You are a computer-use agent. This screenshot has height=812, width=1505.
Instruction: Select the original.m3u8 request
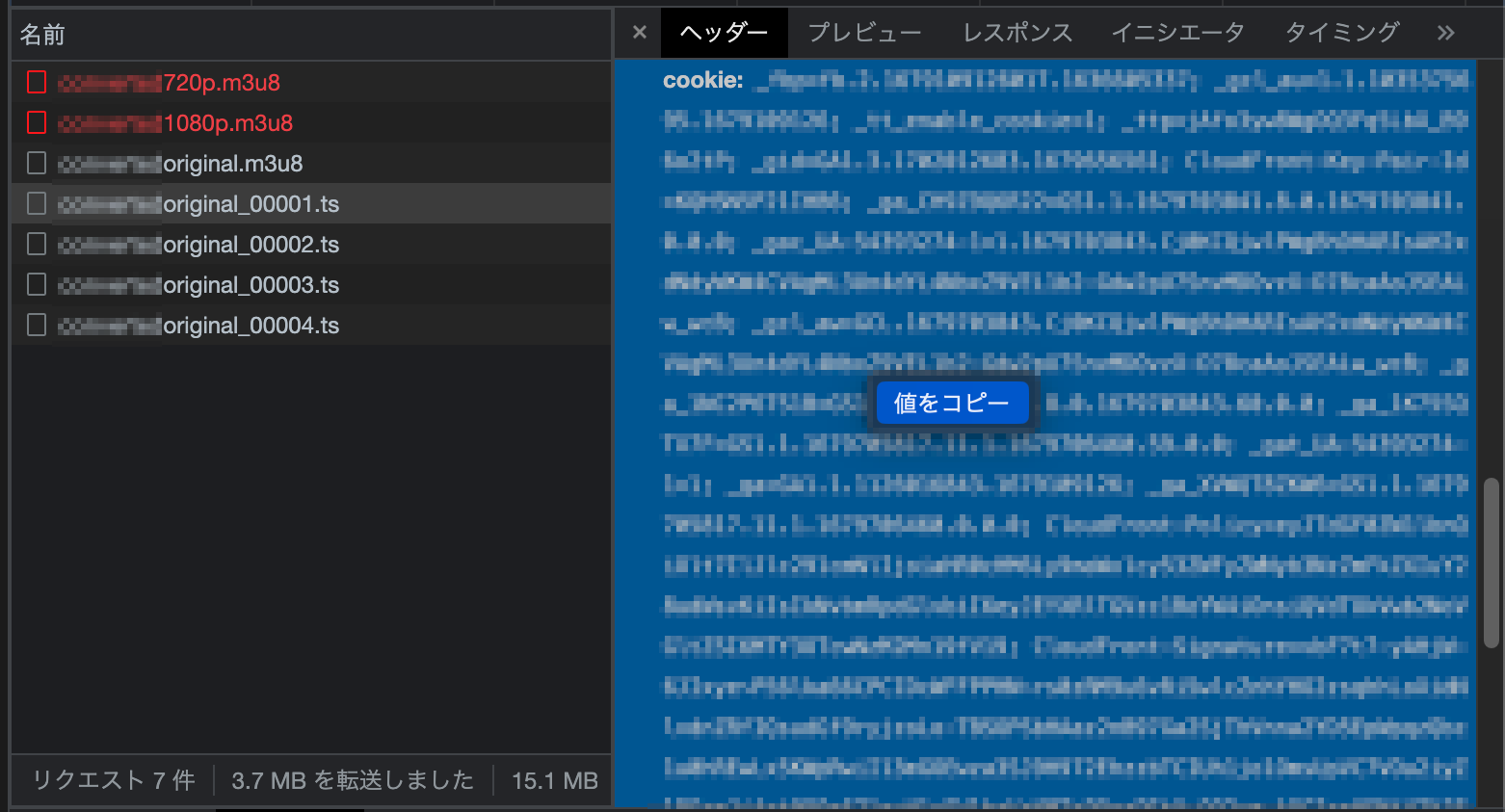coord(311,164)
